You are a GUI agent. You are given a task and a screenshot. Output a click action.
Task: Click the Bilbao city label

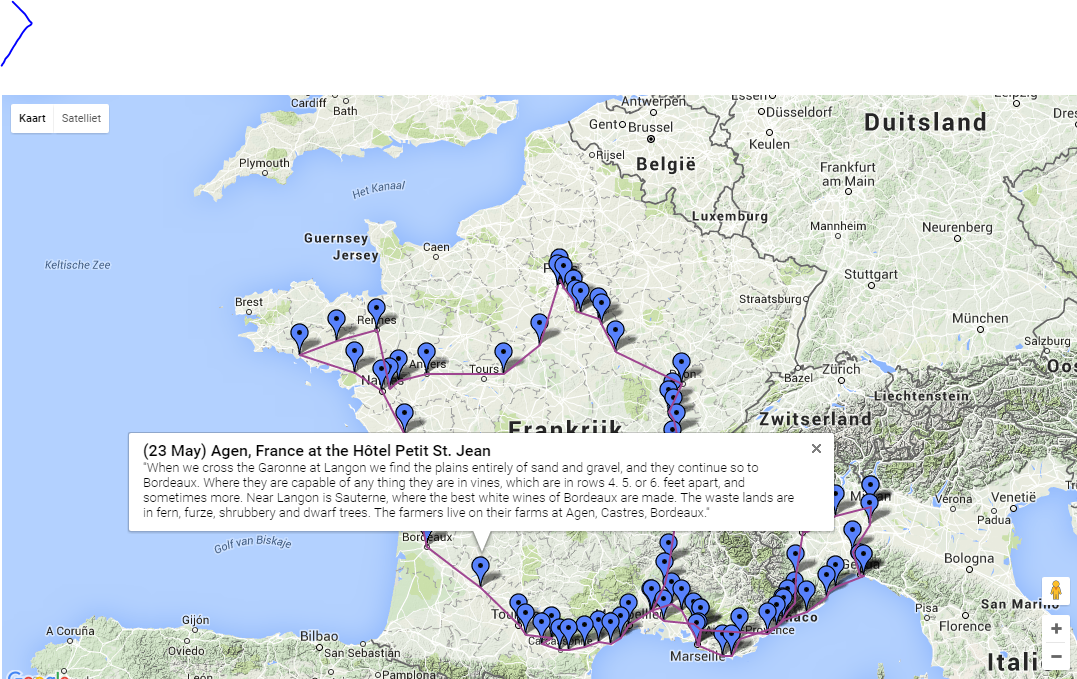coord(319,636)
